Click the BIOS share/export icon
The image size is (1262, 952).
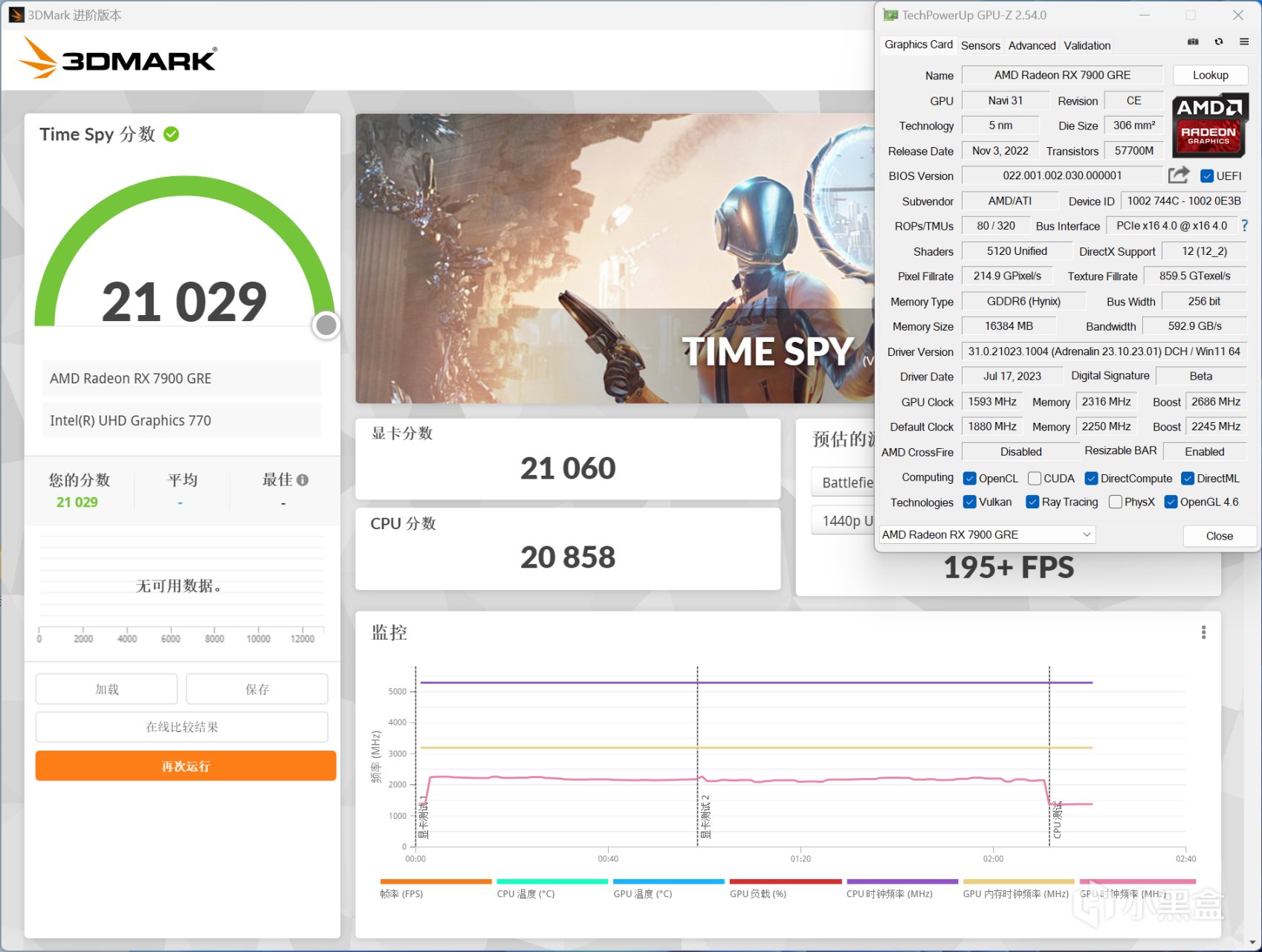[1179, 175]
